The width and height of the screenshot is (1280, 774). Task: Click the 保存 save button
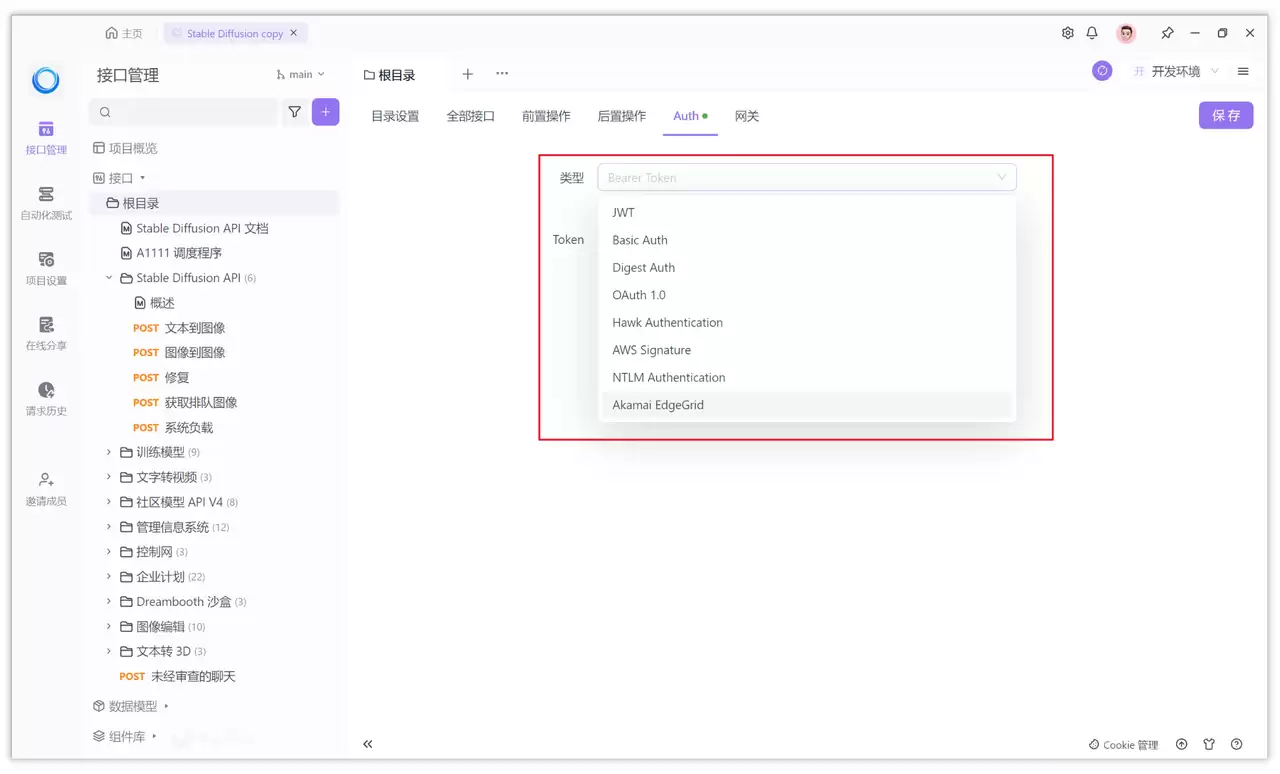(x=1226, y=115)
